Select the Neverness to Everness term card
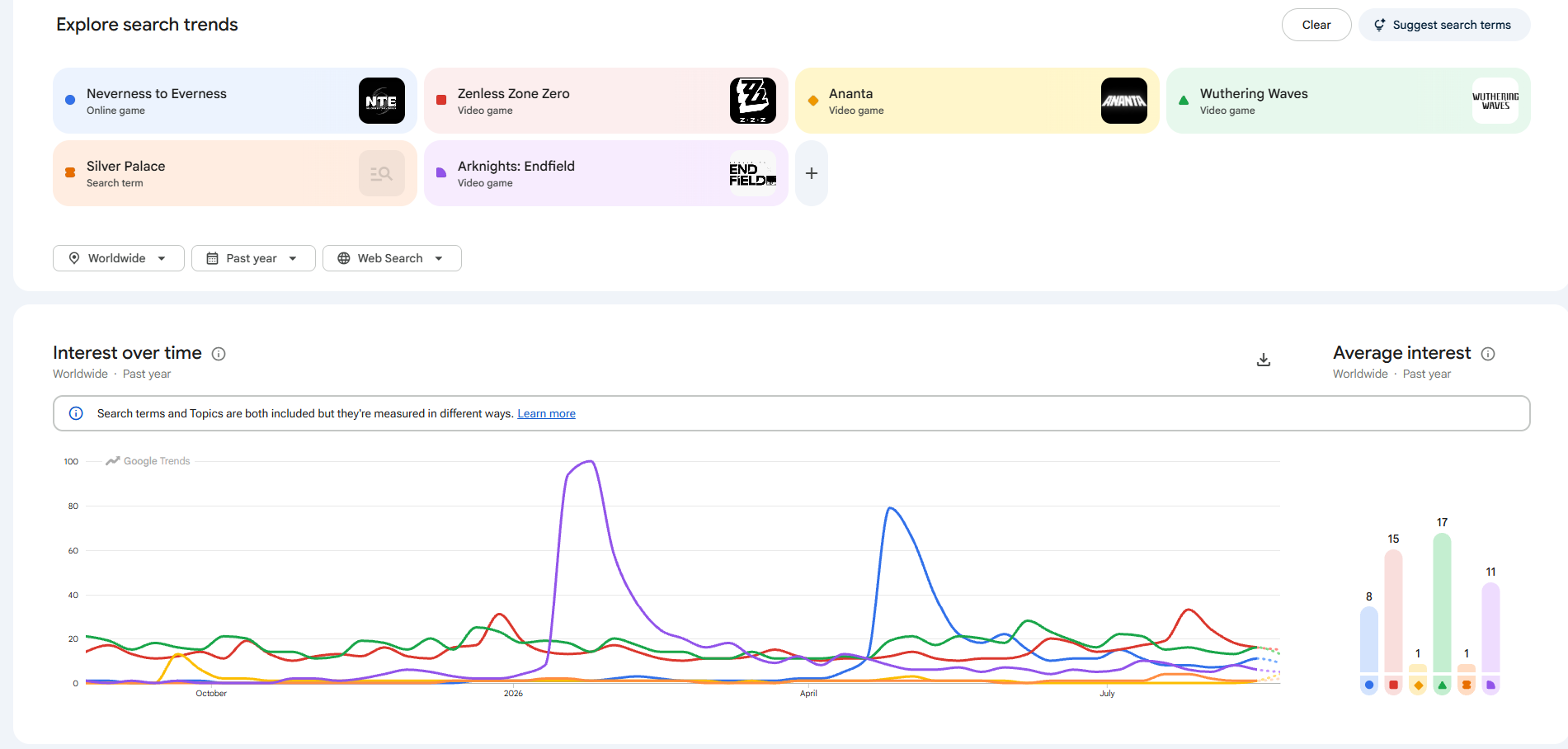The height and width of the screenshot is (749, 1568). tap(235, 101)
